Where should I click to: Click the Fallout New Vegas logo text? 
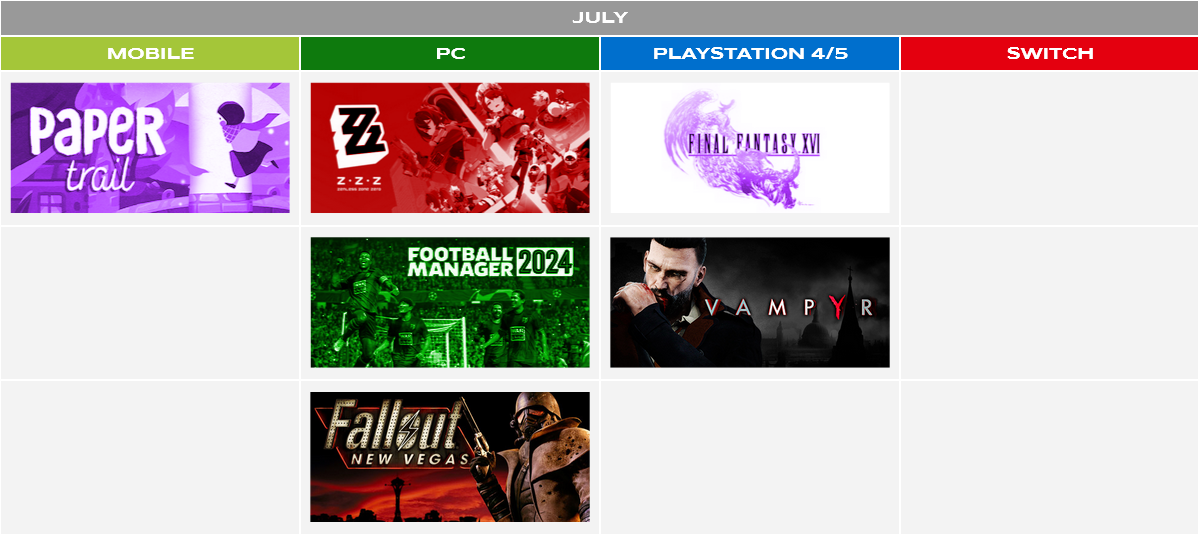(398, 435)
